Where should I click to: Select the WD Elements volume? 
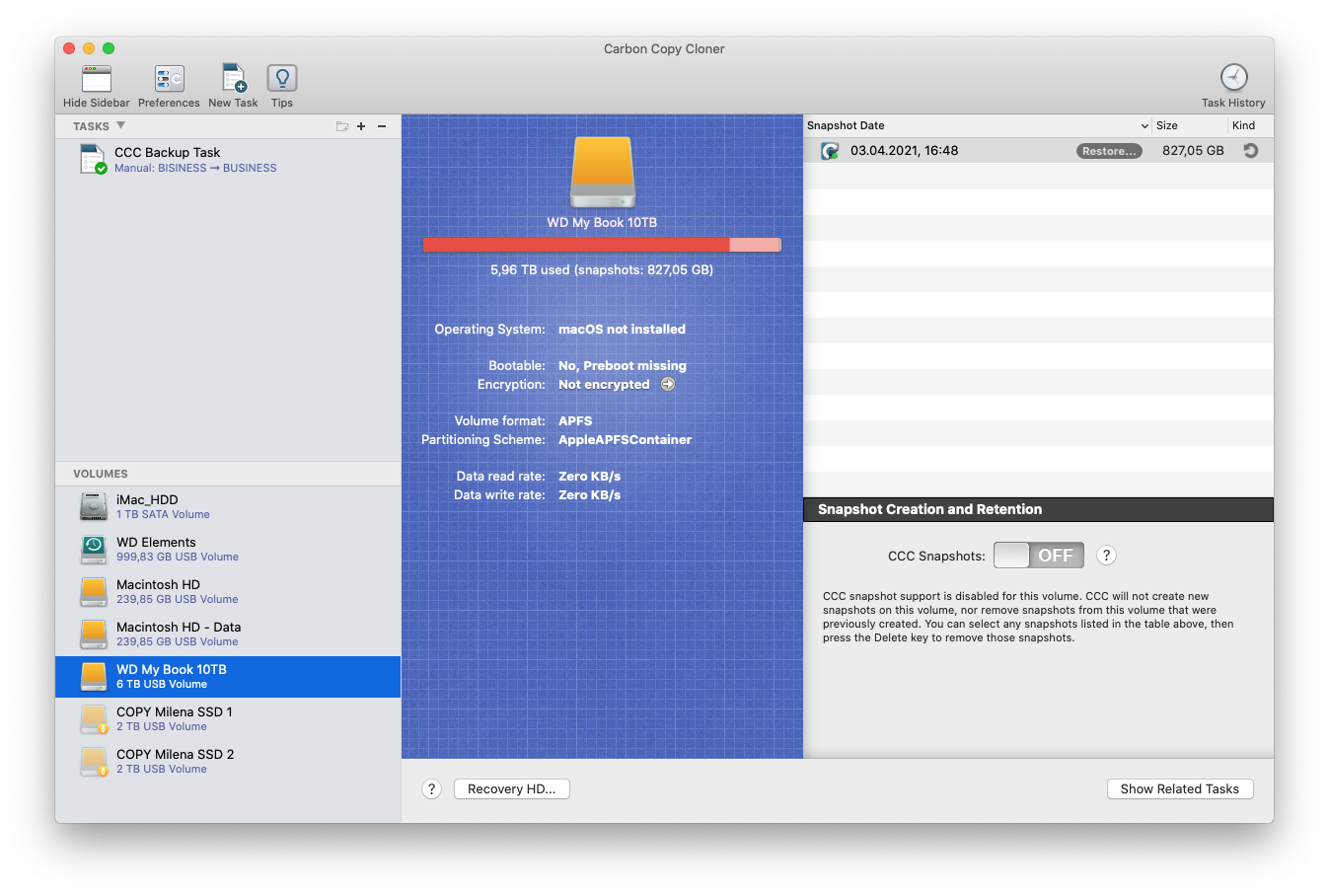(228, 550)
